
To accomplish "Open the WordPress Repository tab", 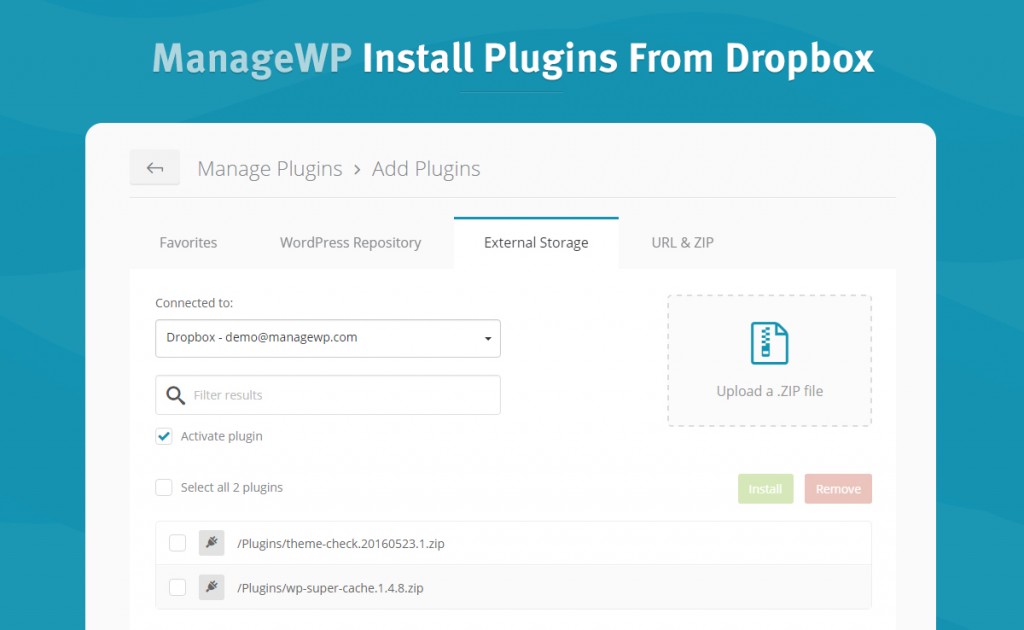I will [350, 243].
